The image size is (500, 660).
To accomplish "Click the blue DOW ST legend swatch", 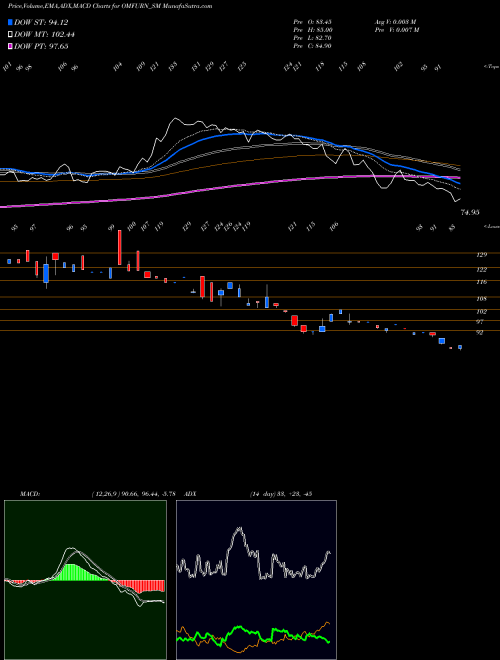I will 11,22.
